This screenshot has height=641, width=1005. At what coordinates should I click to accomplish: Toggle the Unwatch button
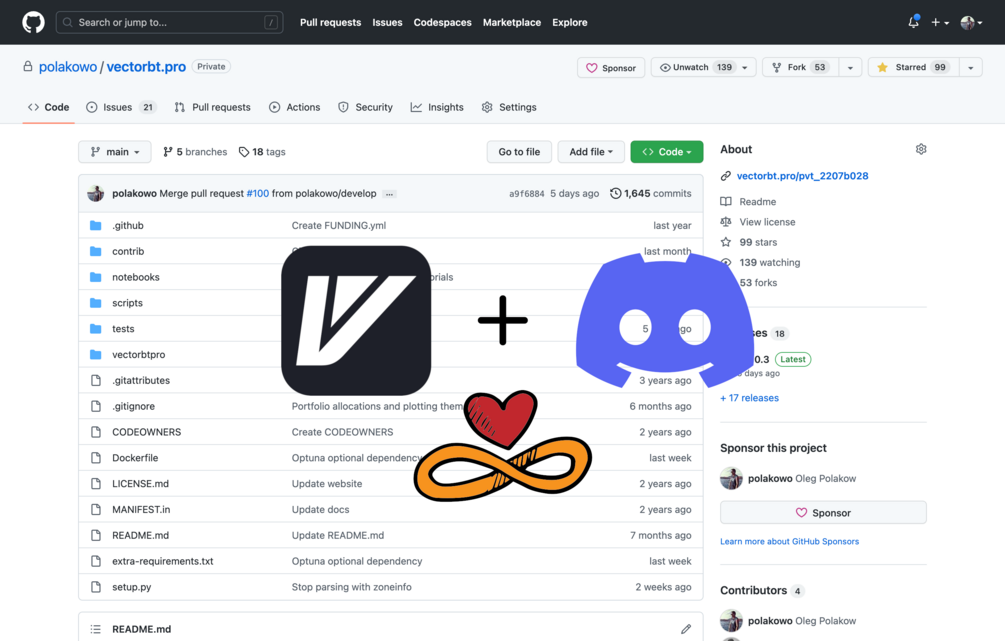point(696,67)
